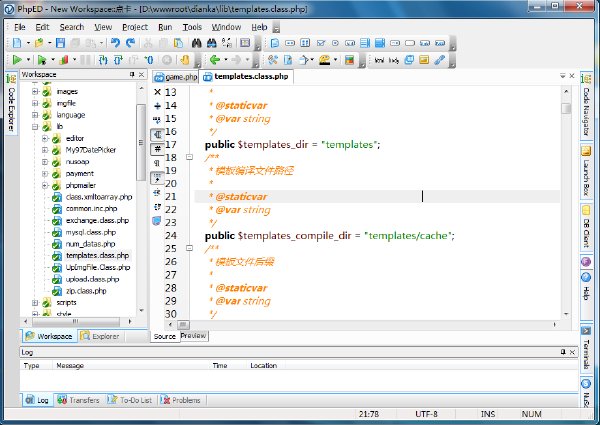The image size is (600, 425).
Task: Click the HTML form element icon
Action: tap(275, 43)
